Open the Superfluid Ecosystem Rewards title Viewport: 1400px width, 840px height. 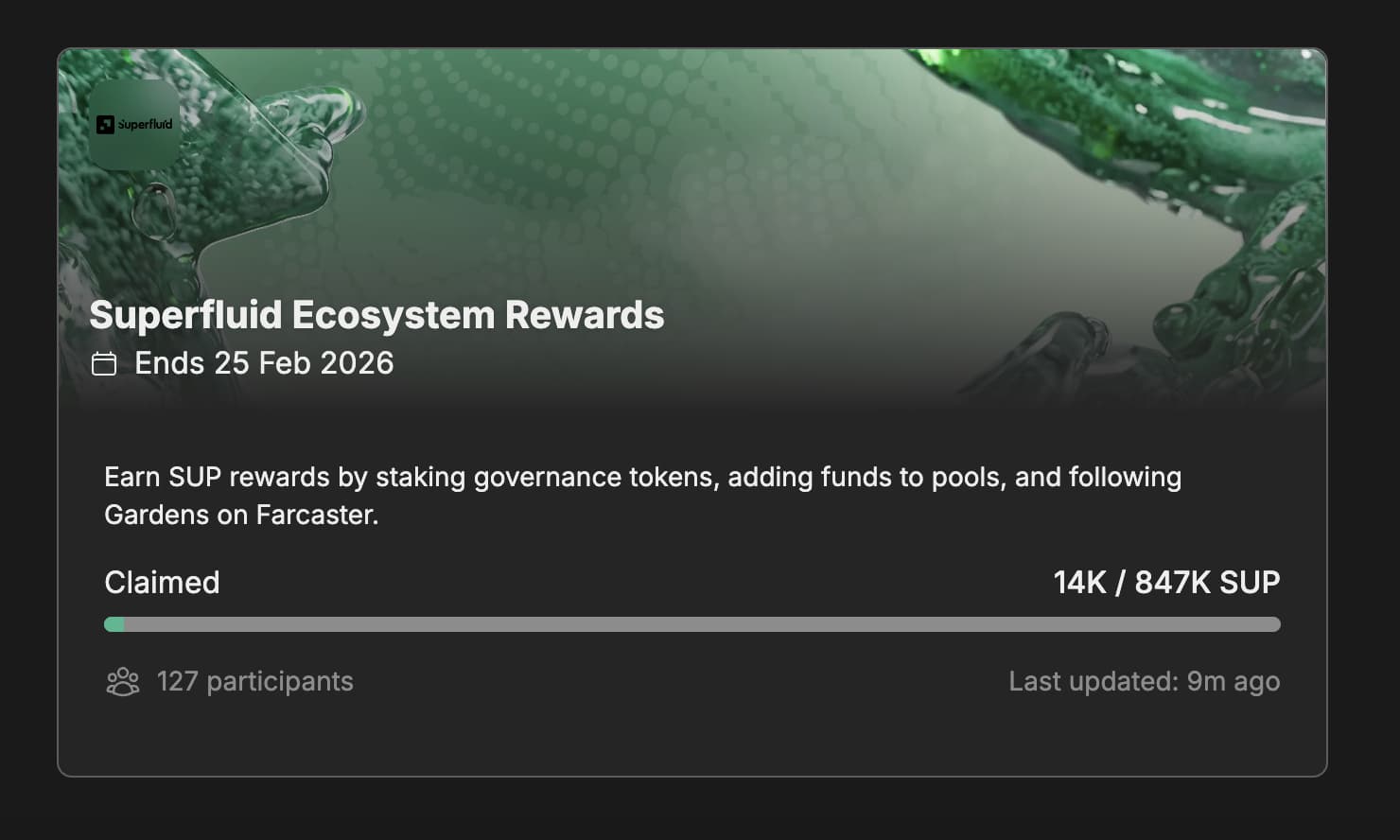pos(376,315)
